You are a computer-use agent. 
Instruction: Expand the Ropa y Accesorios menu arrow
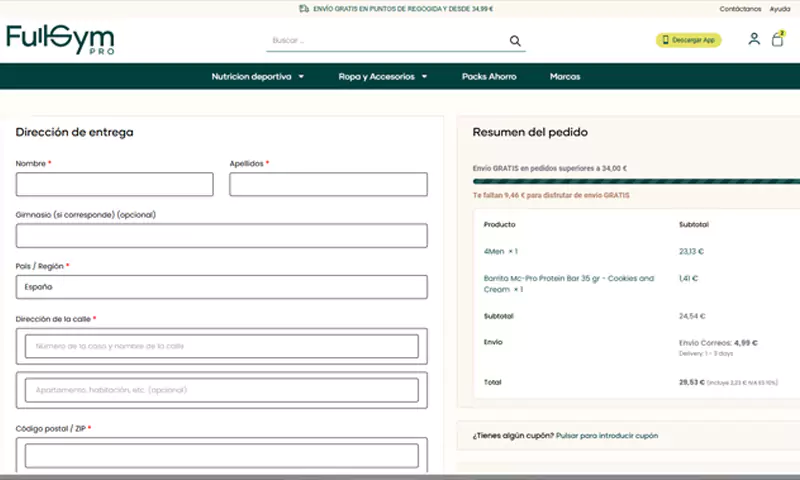[424, 77]
